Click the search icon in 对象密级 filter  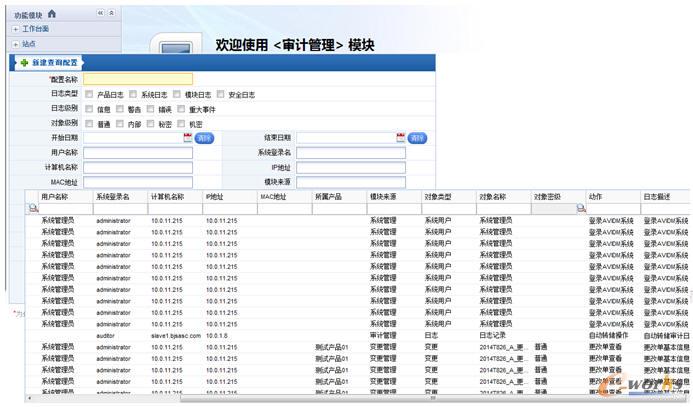[580, 208]
